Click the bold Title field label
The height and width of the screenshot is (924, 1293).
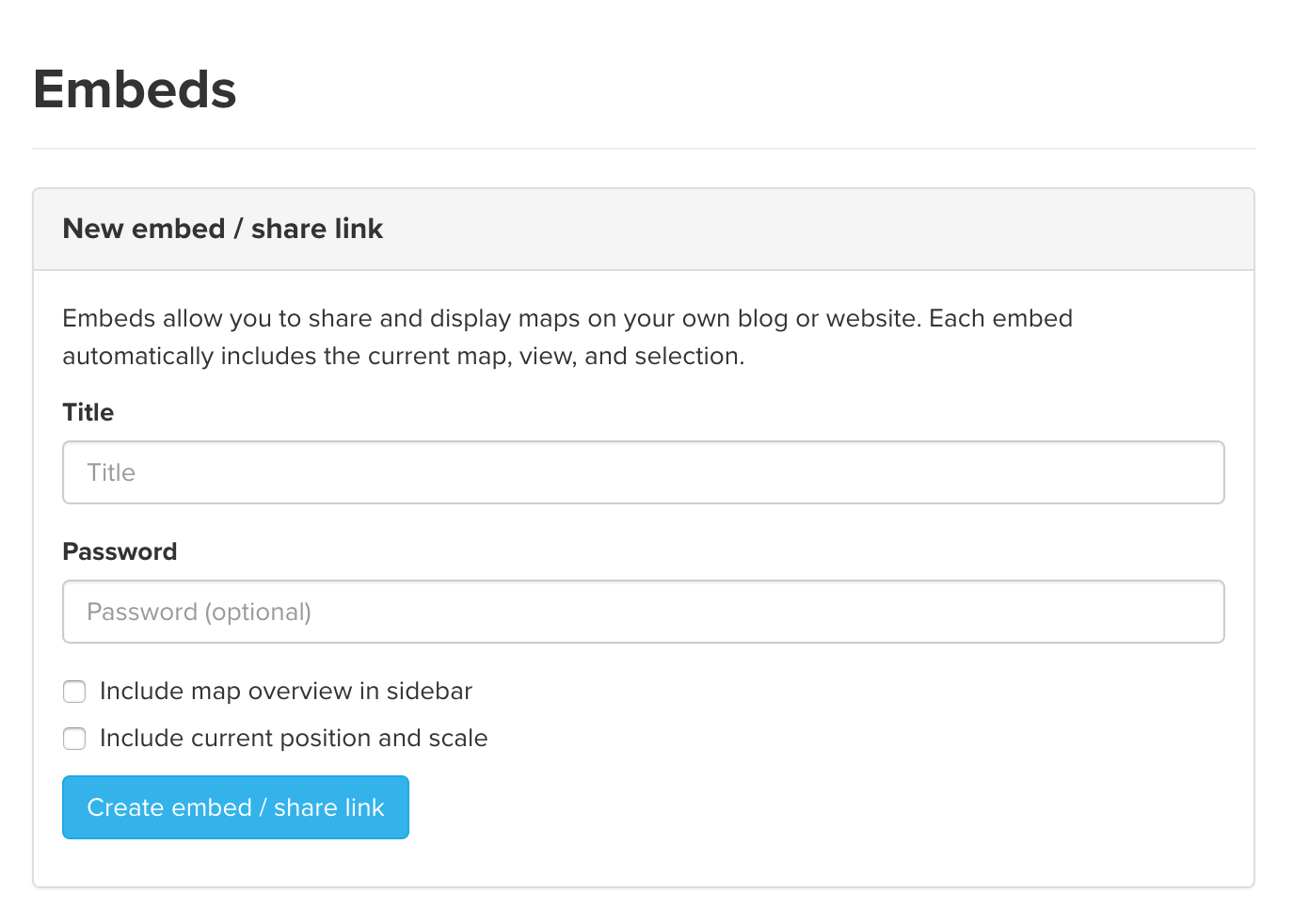click(88, 412)
